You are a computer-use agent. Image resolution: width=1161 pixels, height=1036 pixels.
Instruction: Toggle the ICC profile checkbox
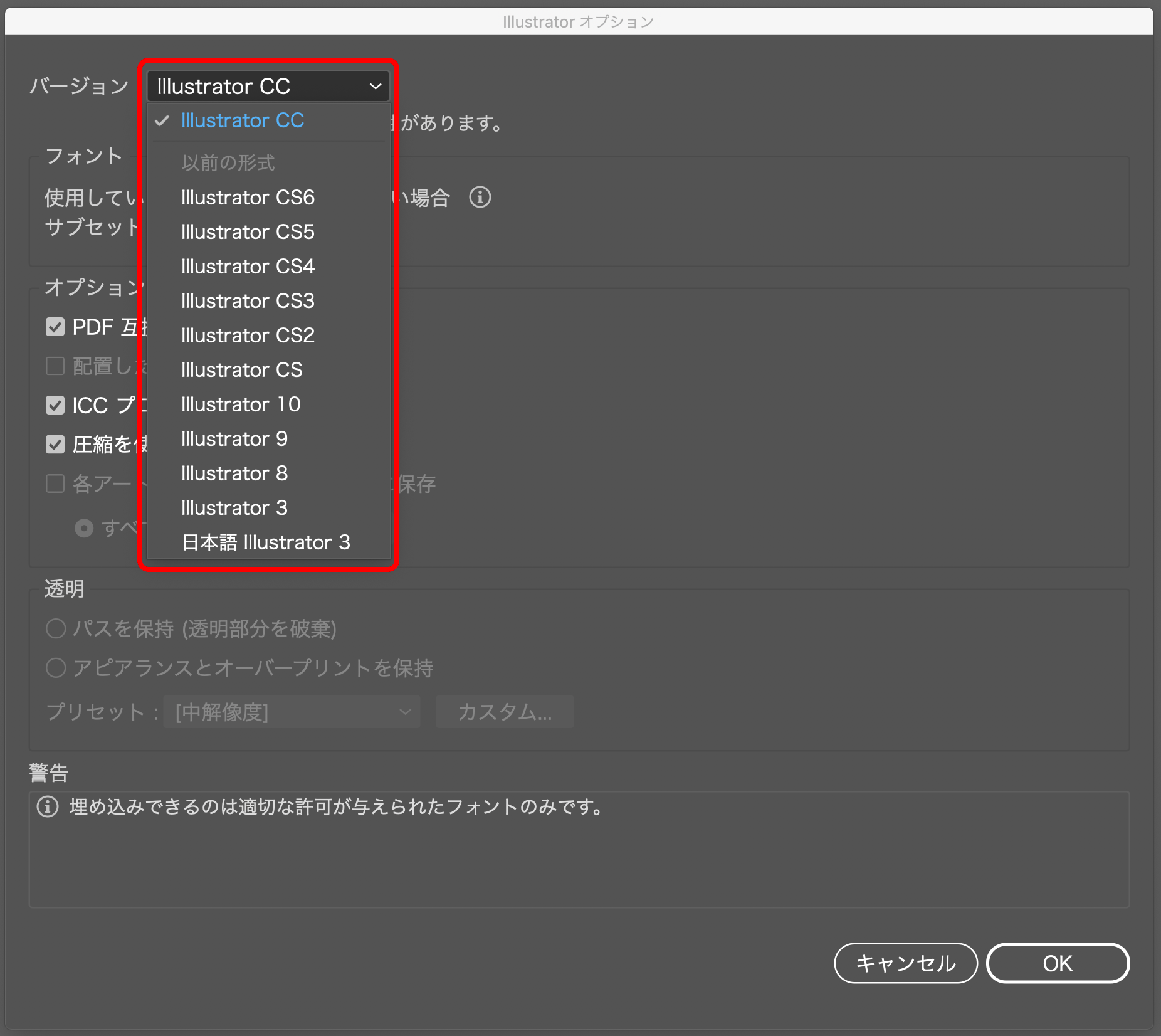tap(55, 405)
